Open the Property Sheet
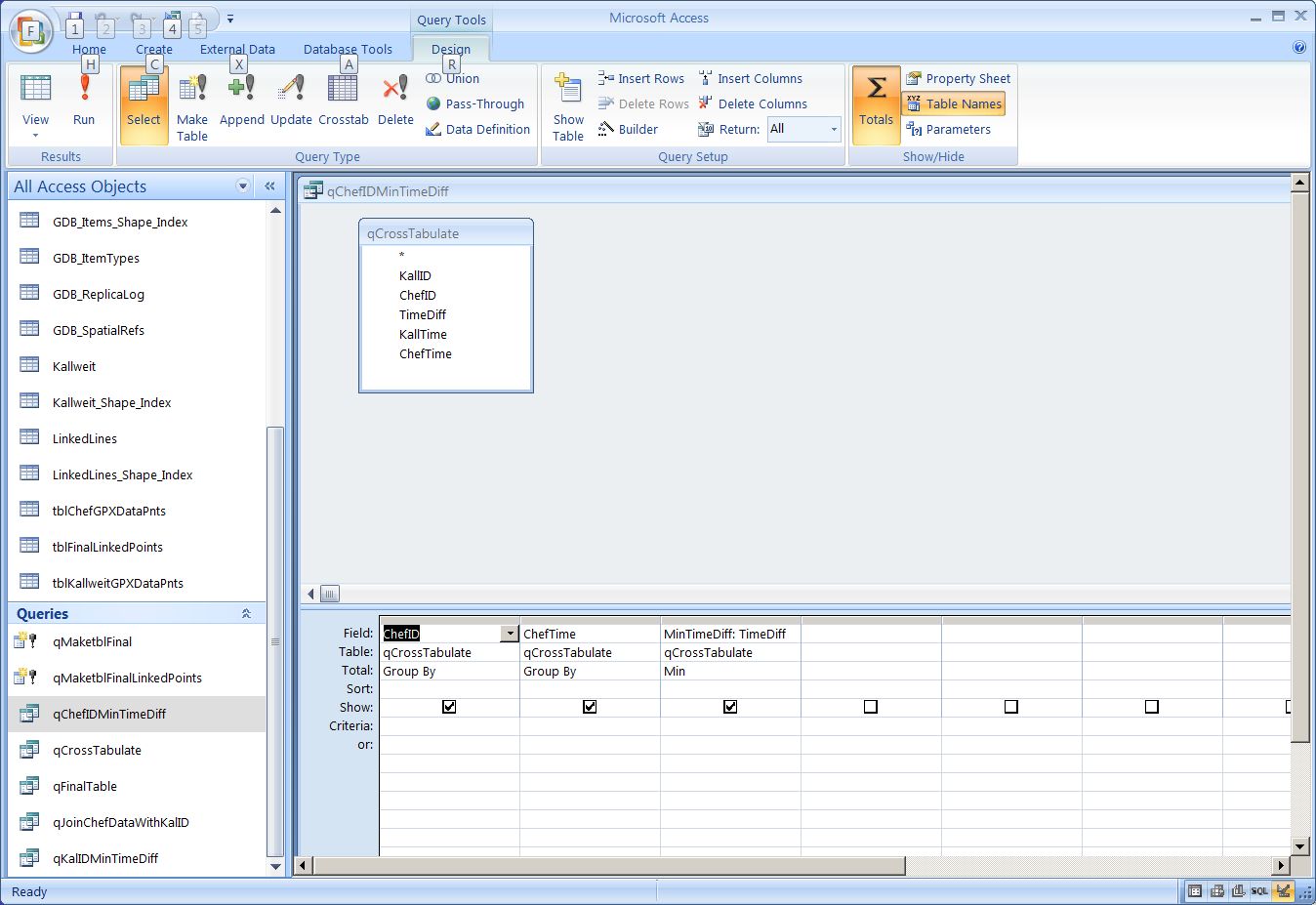Viewport: 1316px width, 905px height. [958, 78]
